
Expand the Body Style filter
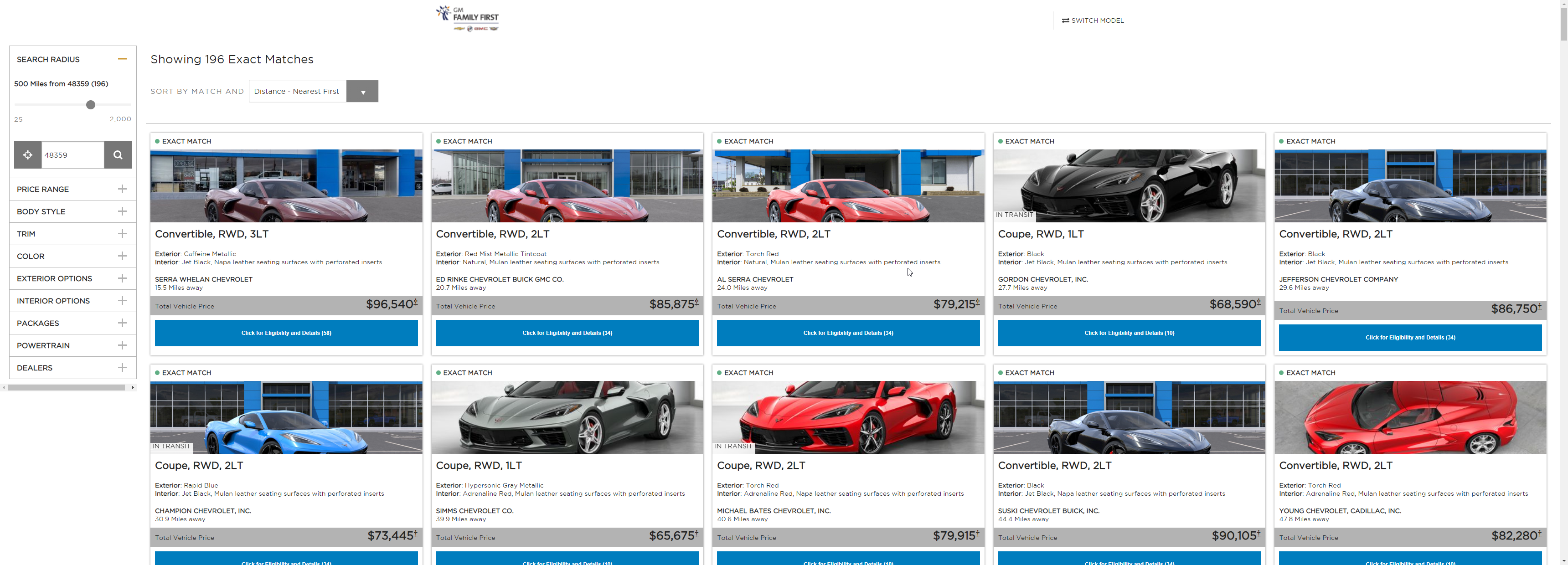tap(122, 211)
